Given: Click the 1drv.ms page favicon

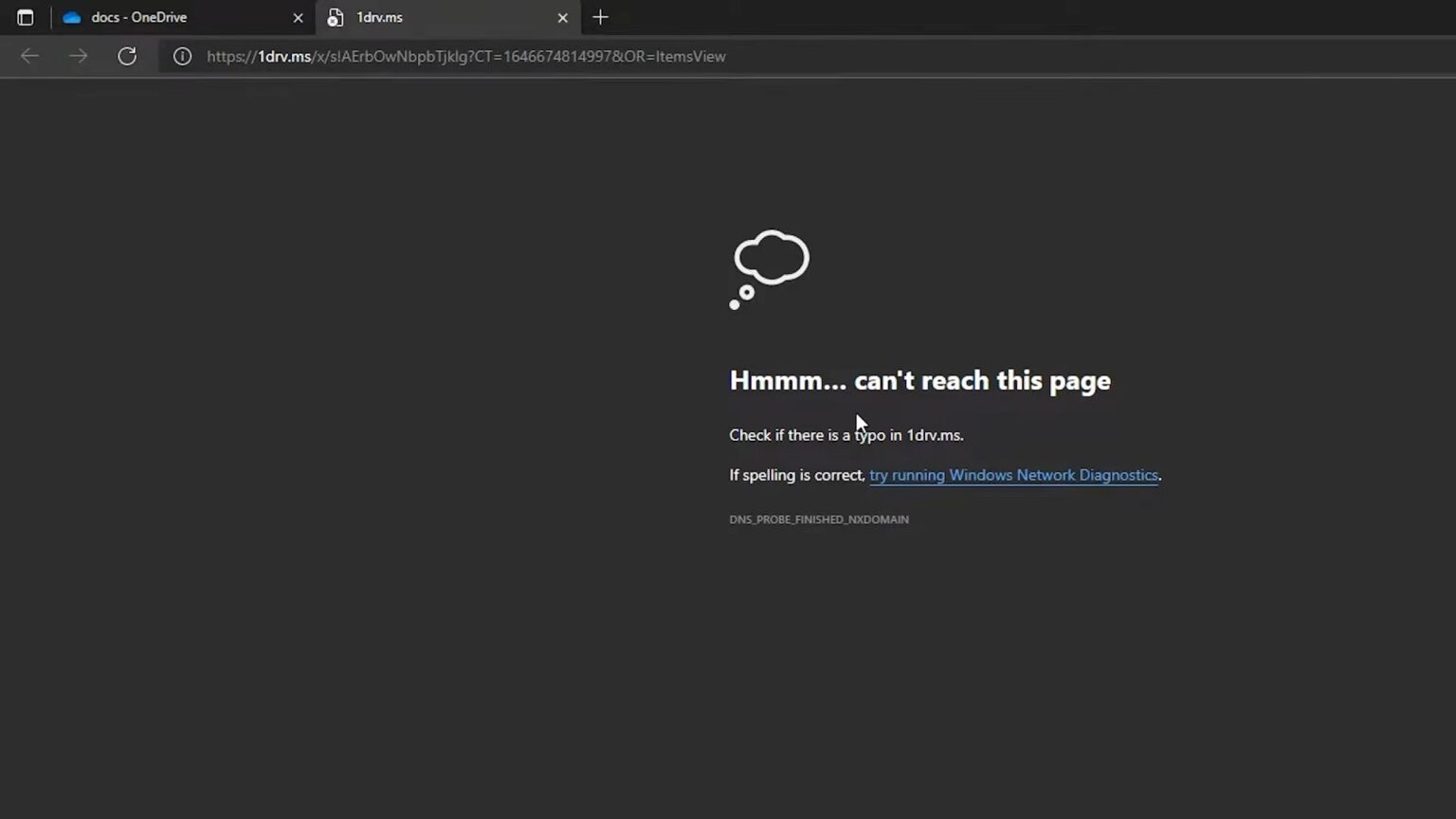Looking at the screenshot, I should pyautogui.click(x=335, y=17).
